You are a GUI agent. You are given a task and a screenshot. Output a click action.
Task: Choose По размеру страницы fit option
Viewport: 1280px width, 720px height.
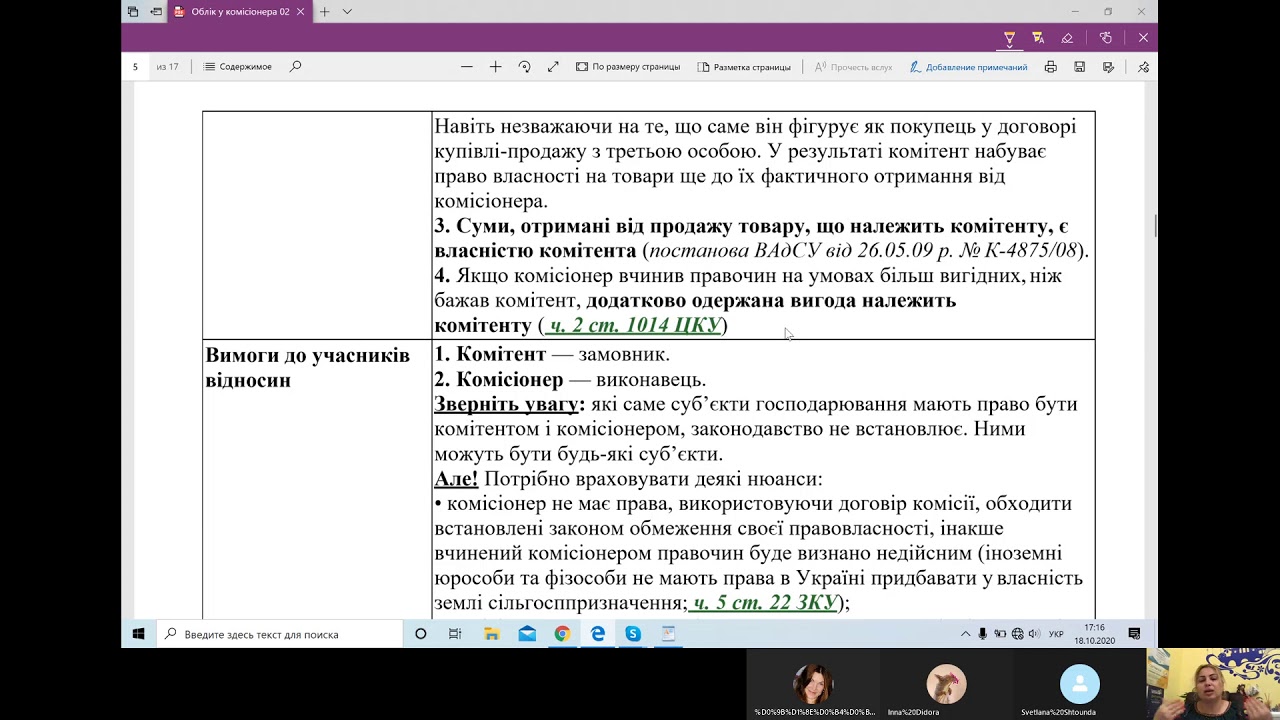click(x=628, y=67)
